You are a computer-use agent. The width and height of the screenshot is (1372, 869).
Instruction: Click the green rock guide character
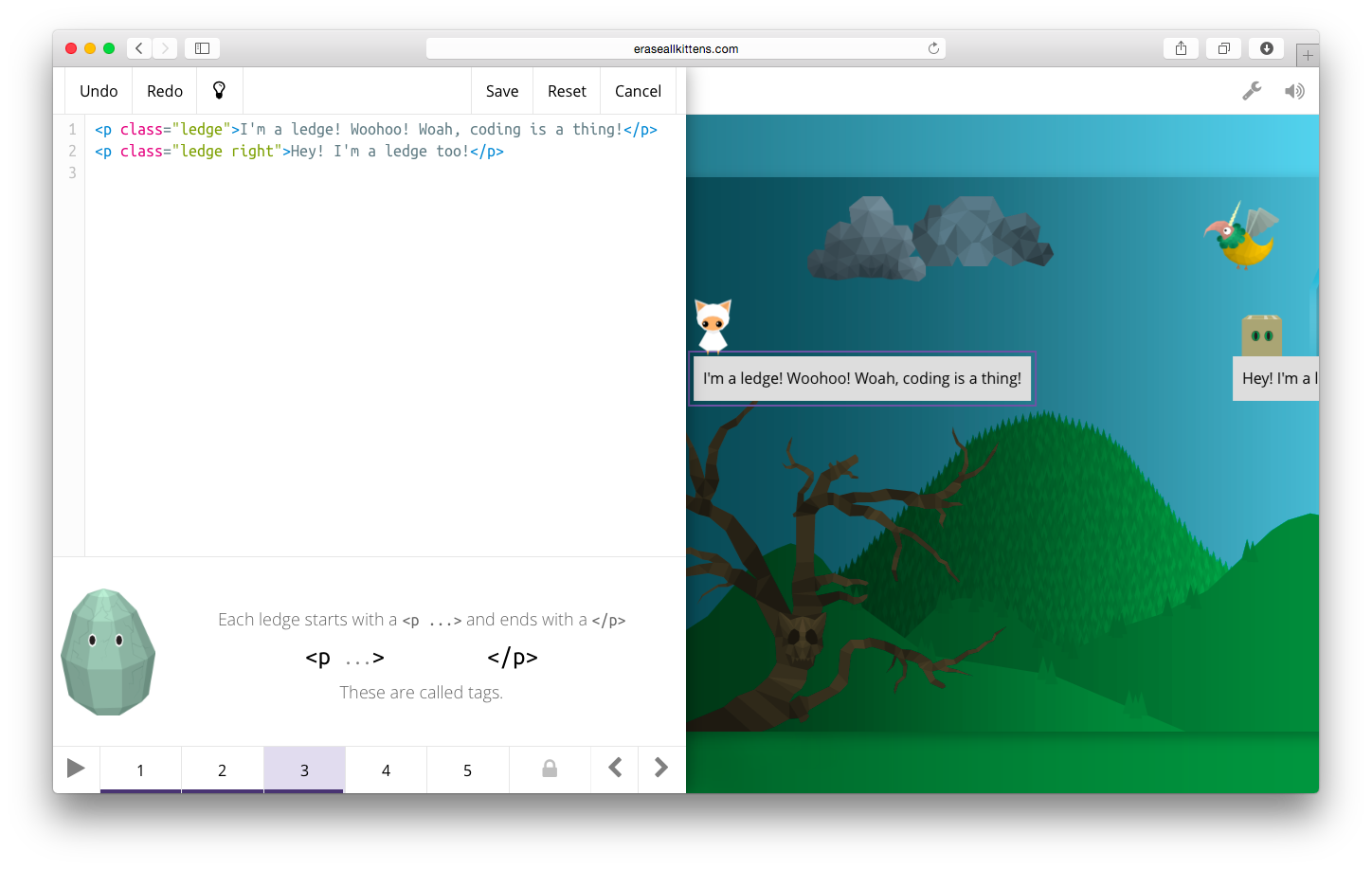pyautogui.click(x=108, y=652)
